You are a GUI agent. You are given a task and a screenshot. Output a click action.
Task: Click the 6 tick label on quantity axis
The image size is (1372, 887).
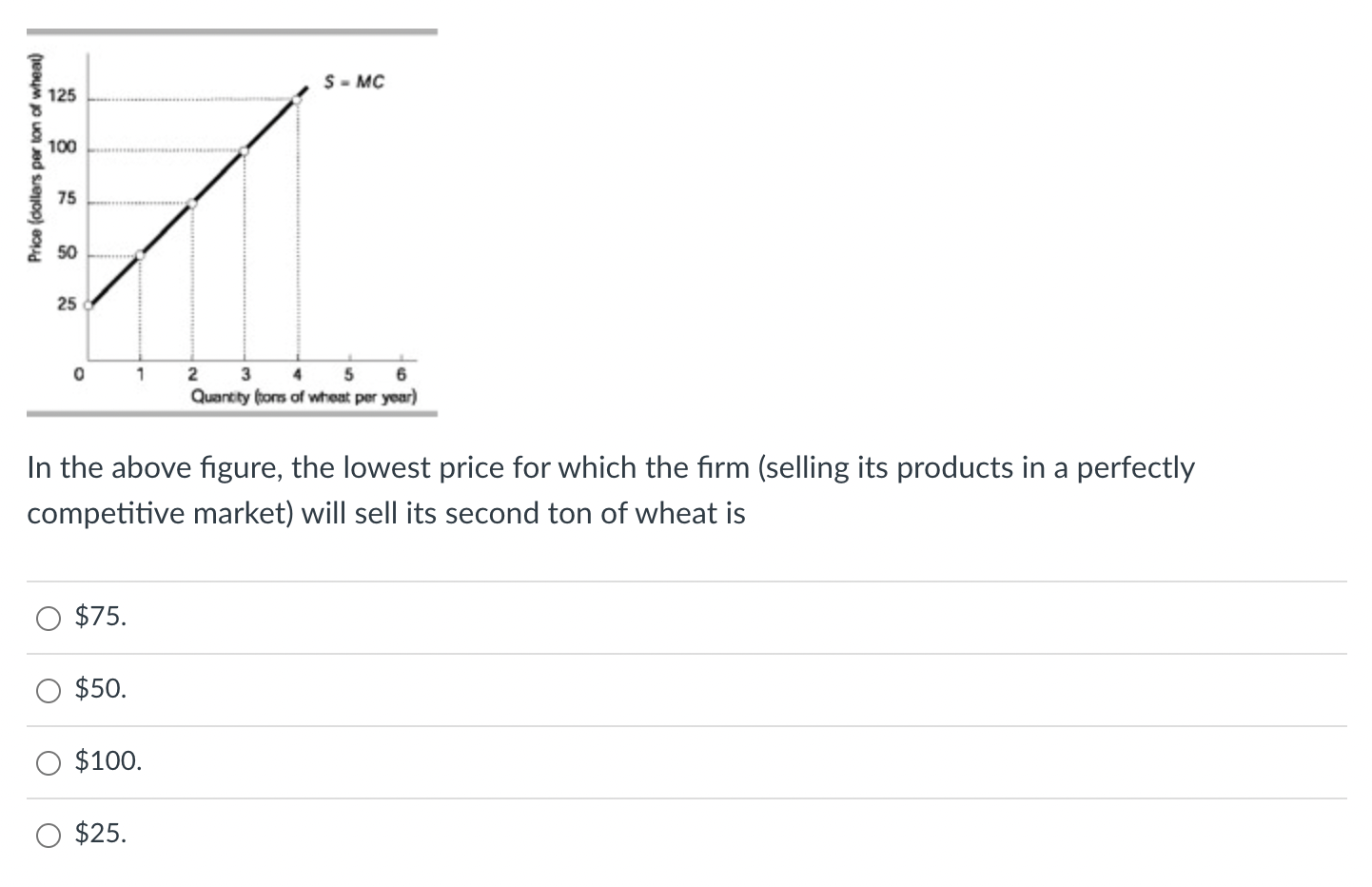402,374
